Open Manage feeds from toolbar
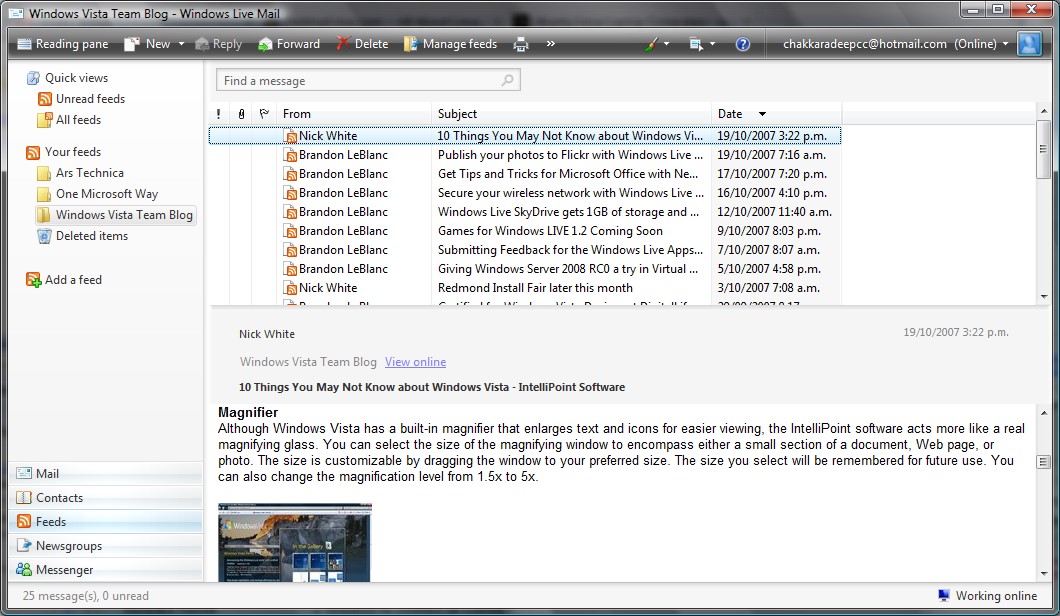 450,44
